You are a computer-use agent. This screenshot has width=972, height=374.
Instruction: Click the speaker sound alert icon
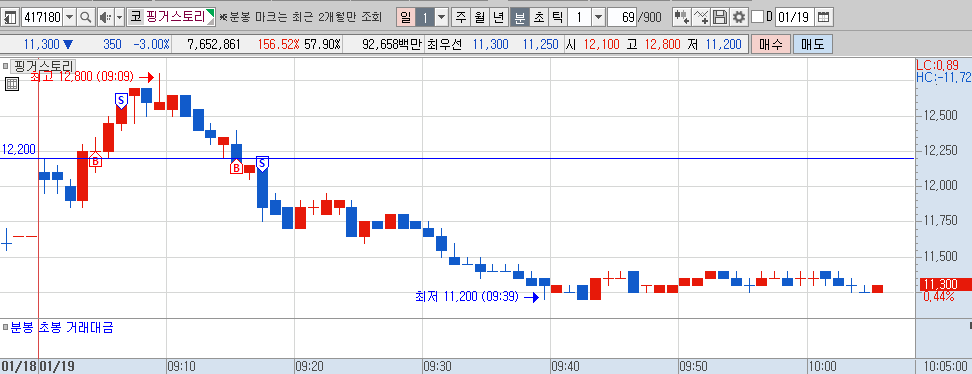(x=105, y=17)
